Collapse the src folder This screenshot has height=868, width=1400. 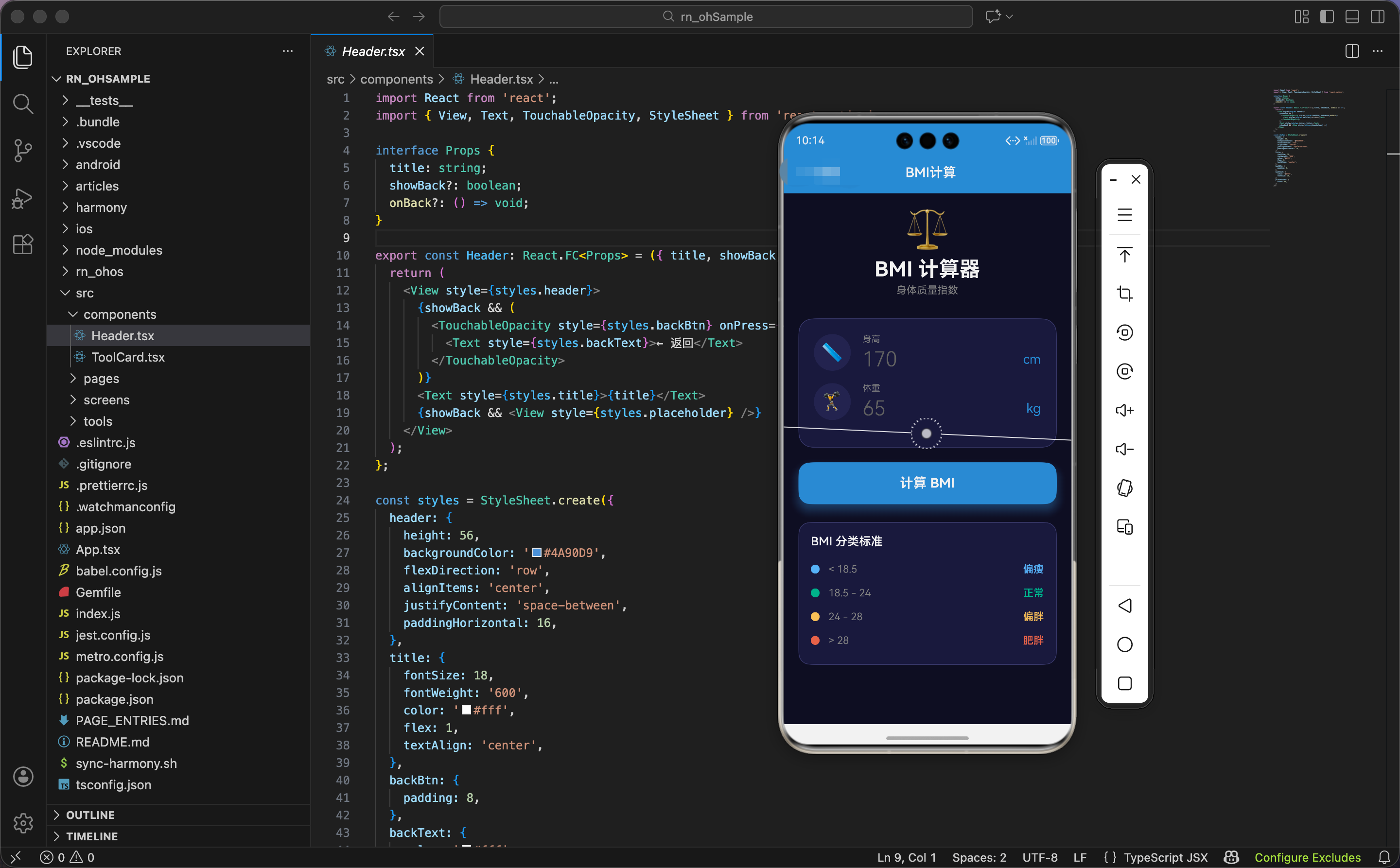(85, 293)
